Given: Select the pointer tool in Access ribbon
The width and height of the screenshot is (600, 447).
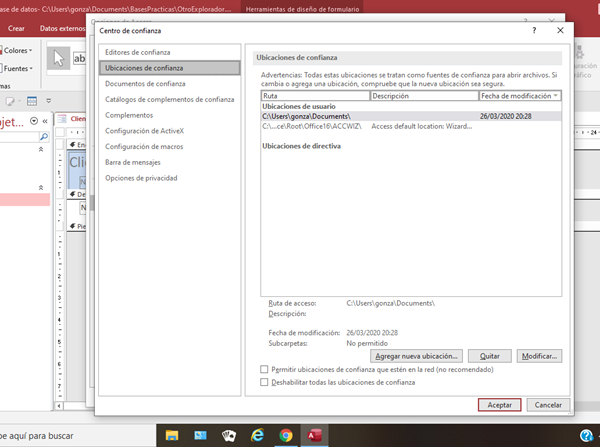Looking at the screenshot, I should click(x=59, y=58).
